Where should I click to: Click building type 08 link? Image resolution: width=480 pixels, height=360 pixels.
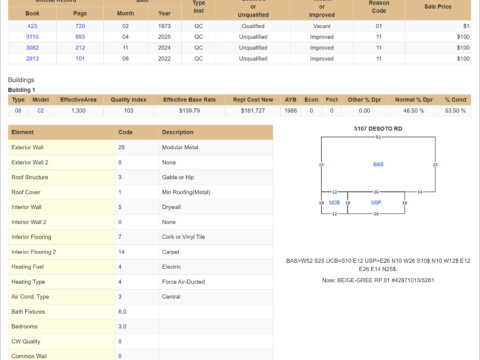pos(18,111)
